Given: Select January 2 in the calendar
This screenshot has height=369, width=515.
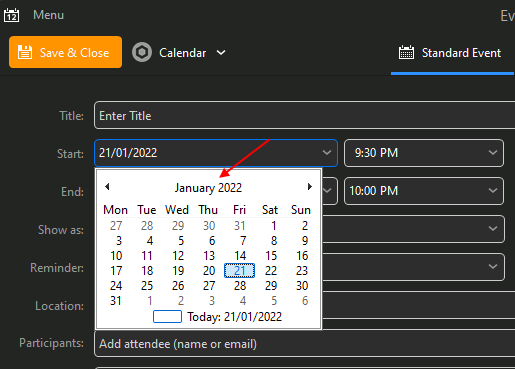Looking at the screenshot, I should coord(305,226).
